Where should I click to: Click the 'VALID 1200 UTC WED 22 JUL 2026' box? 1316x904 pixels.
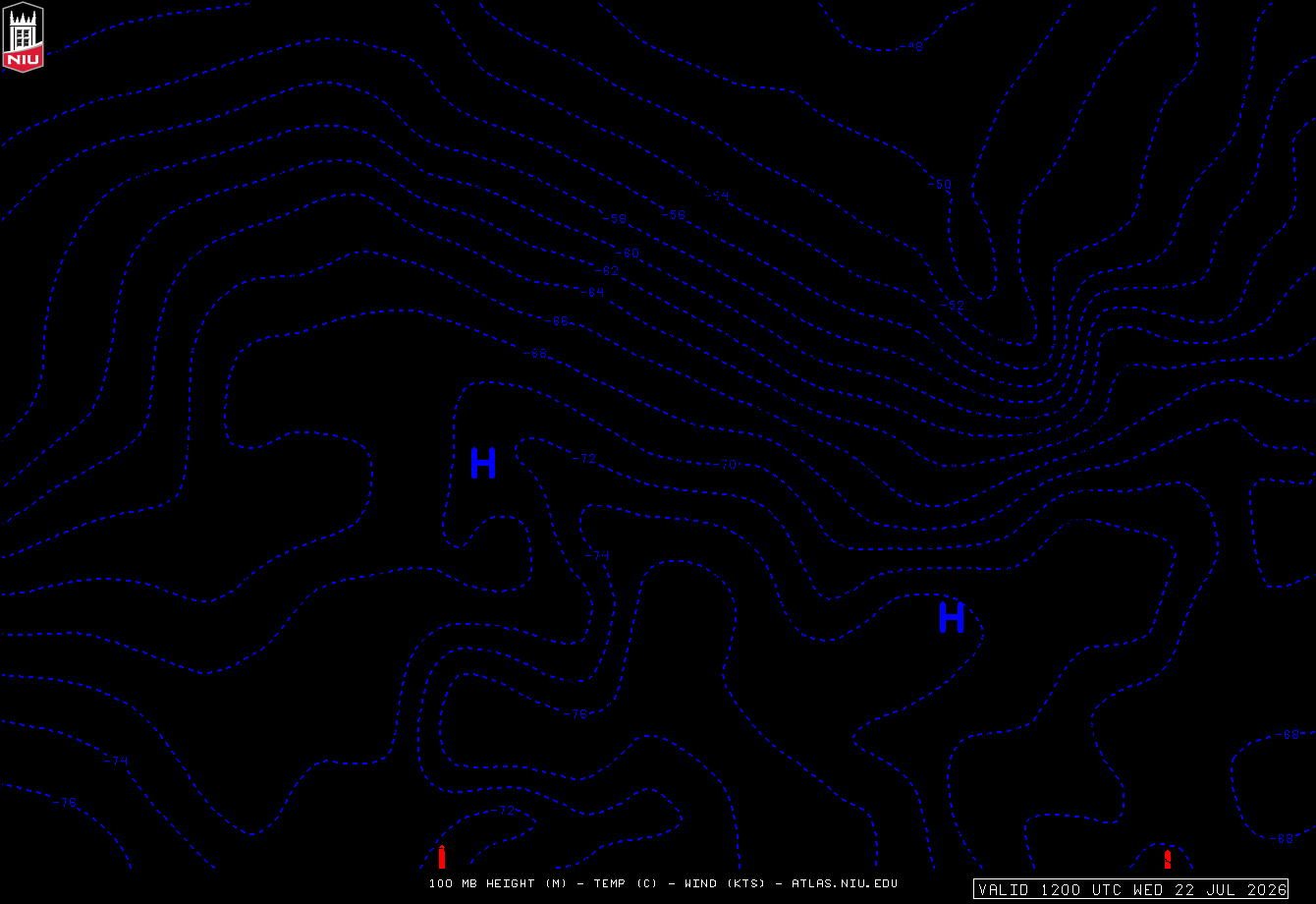coord(1131,889)
